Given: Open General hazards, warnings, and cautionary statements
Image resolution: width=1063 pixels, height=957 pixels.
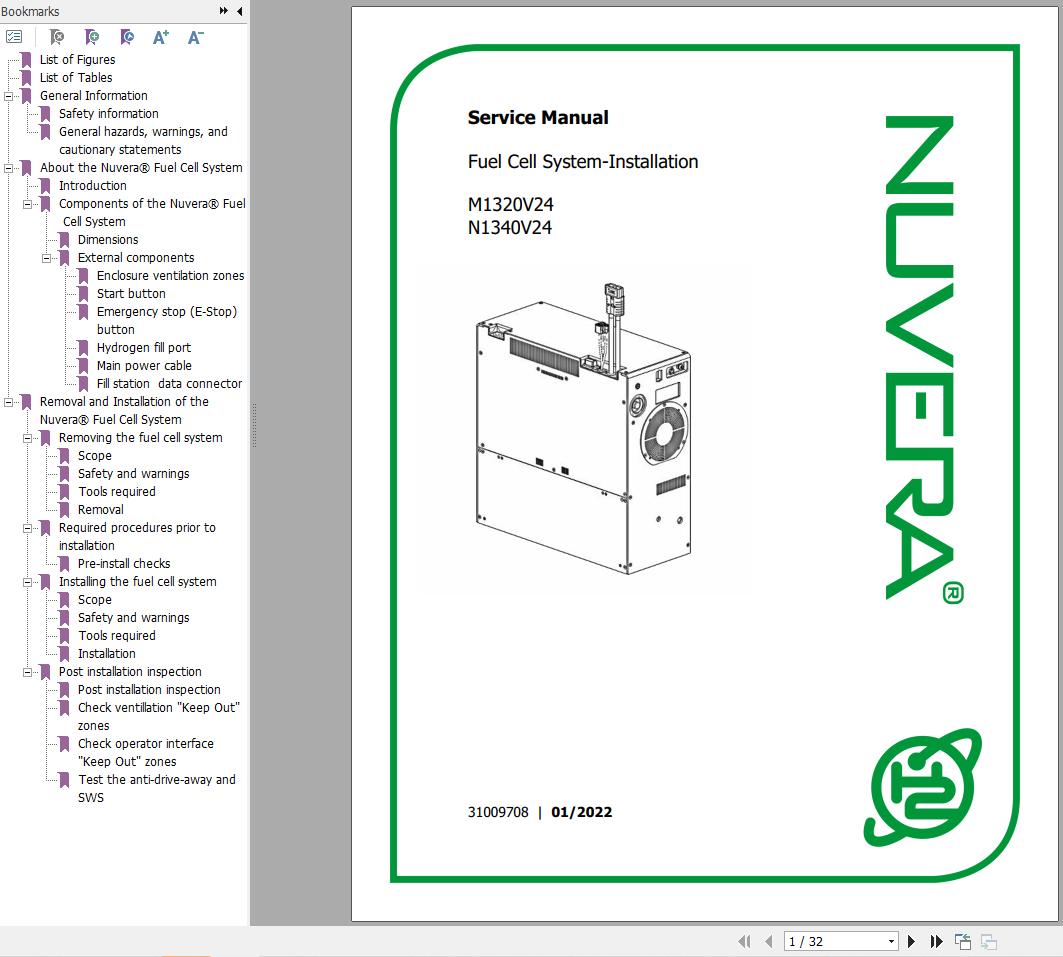Looking at the screenshot, I should pos(143,140).
